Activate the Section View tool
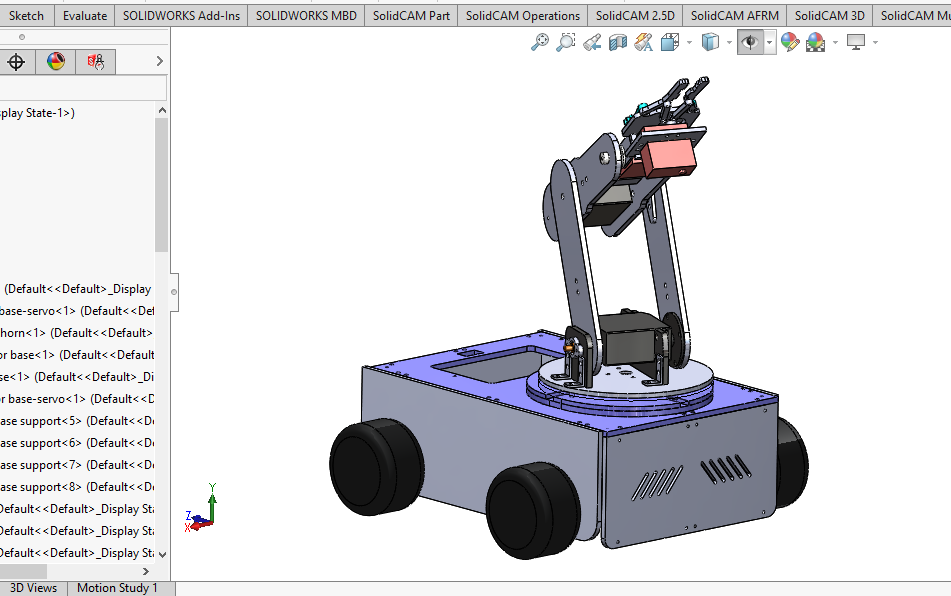951x596 pixels. [x=617, y=42]
